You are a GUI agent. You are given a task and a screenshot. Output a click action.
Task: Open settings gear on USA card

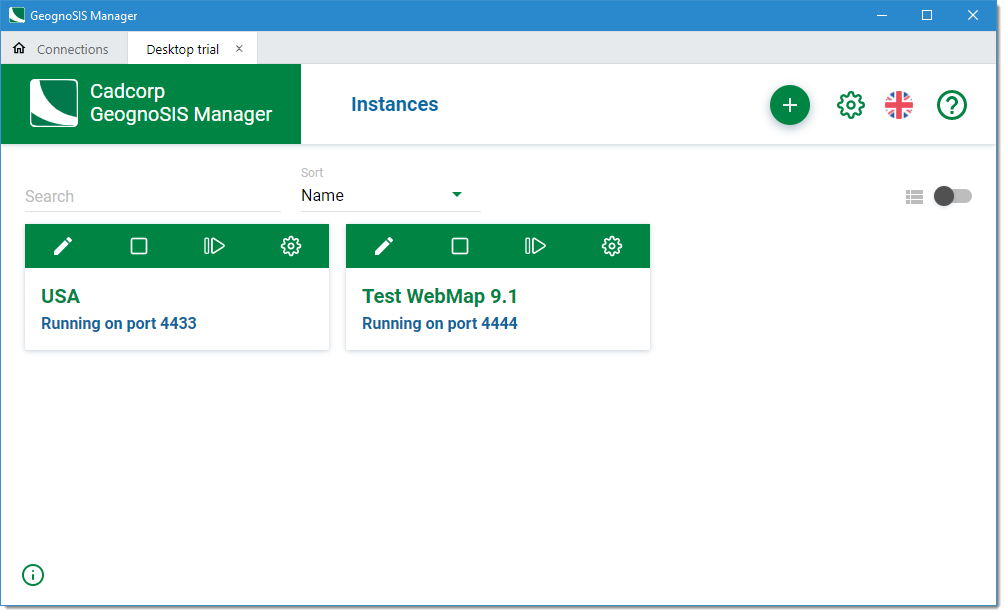[291, 245]
